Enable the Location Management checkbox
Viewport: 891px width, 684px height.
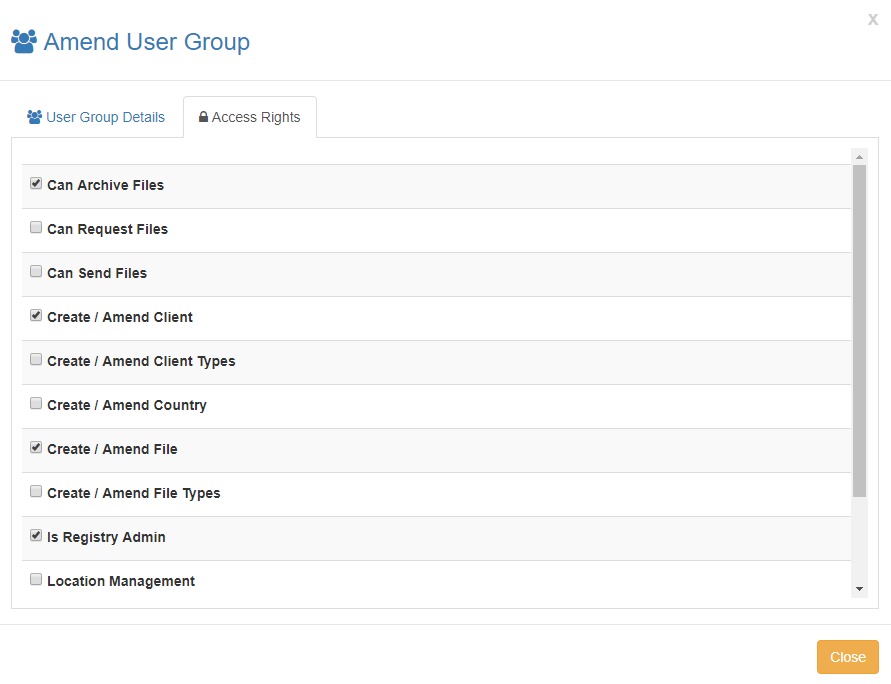coord(36,580)
